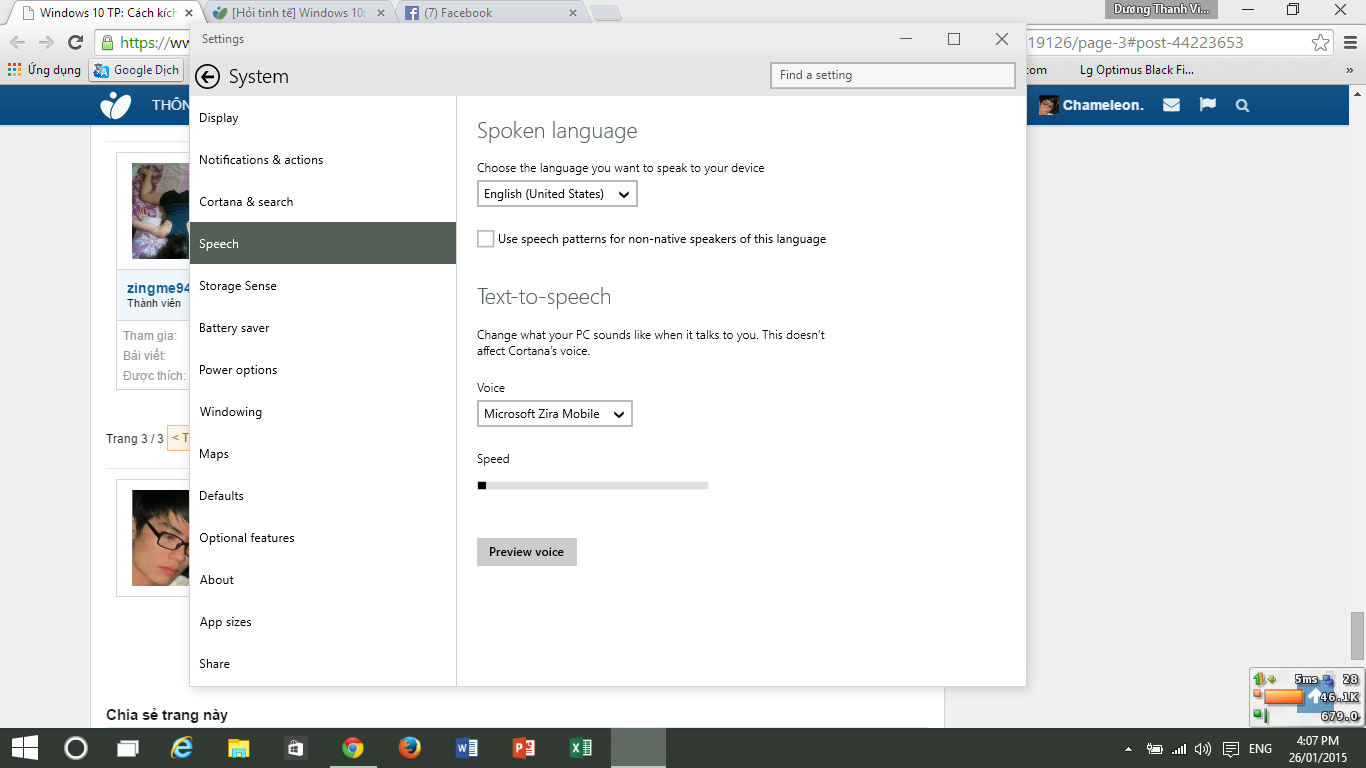Select the Windows 10 TP Chrome tab
1366x768 pixels.
(x=105, y=13)
